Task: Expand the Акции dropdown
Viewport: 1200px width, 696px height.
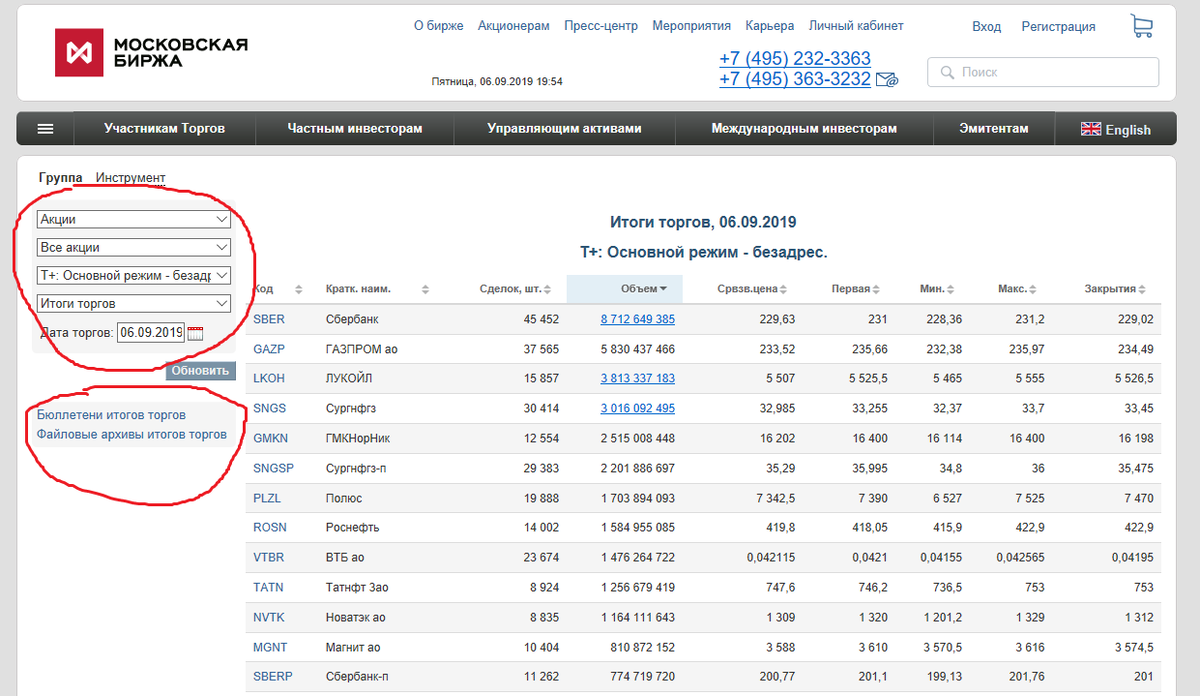Action: tap(133, 219)
